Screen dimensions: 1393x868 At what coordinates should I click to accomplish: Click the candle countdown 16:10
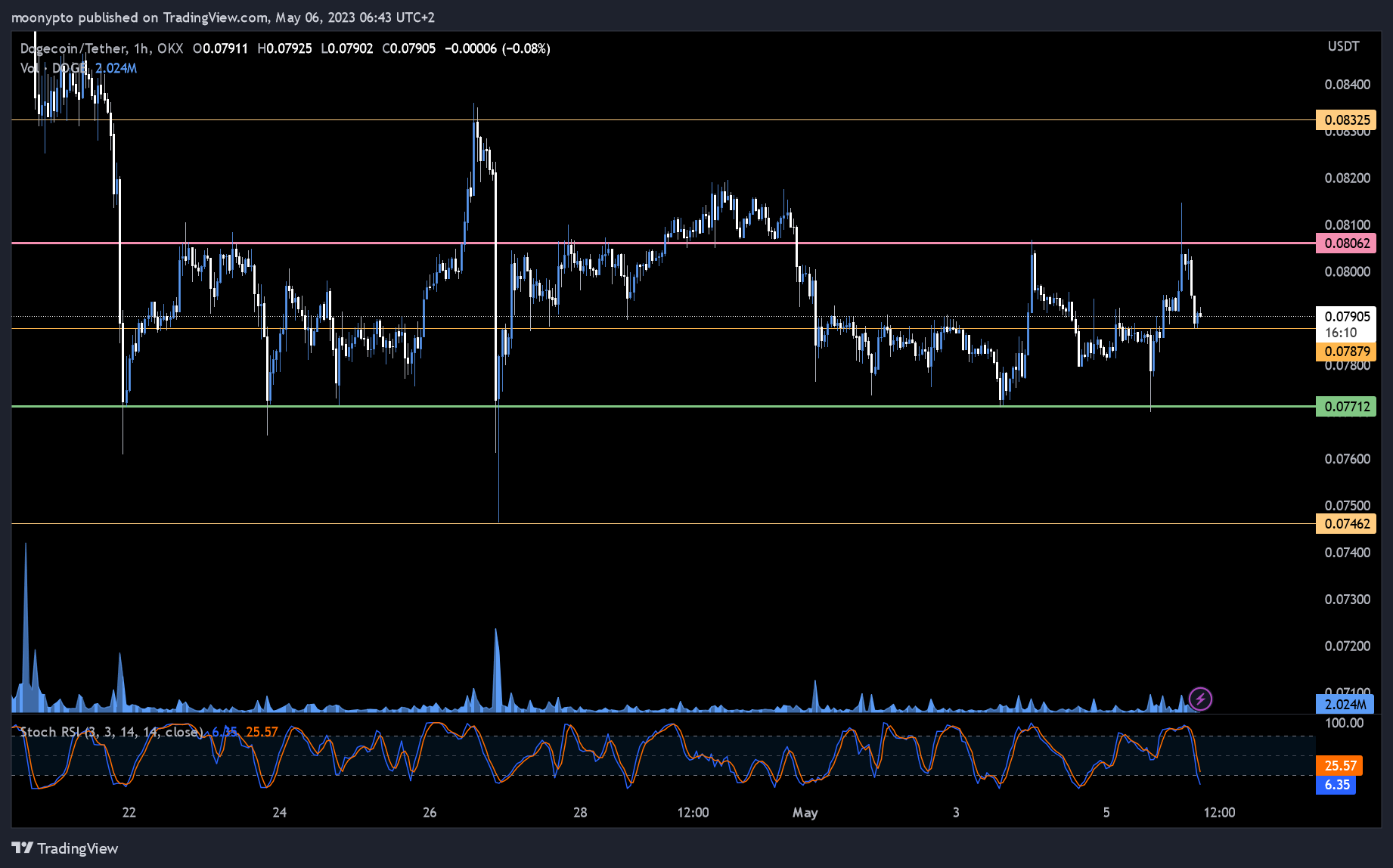1341,333
